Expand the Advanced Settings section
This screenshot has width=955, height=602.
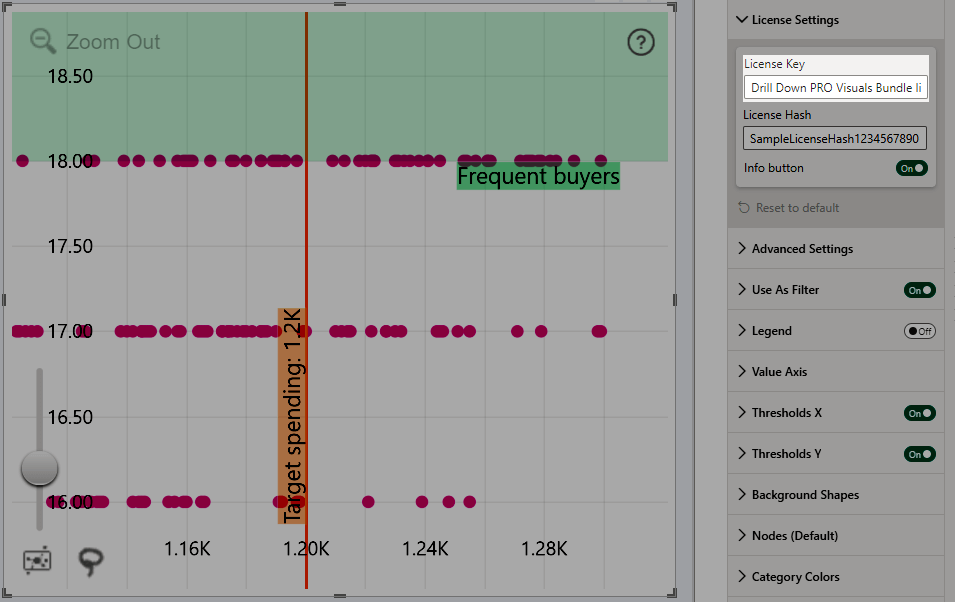point(801,249)
